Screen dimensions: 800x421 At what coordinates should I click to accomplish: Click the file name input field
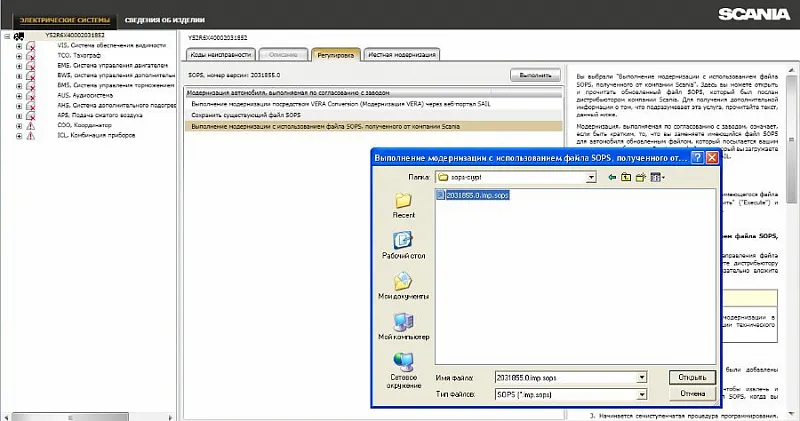pos(565,378)
